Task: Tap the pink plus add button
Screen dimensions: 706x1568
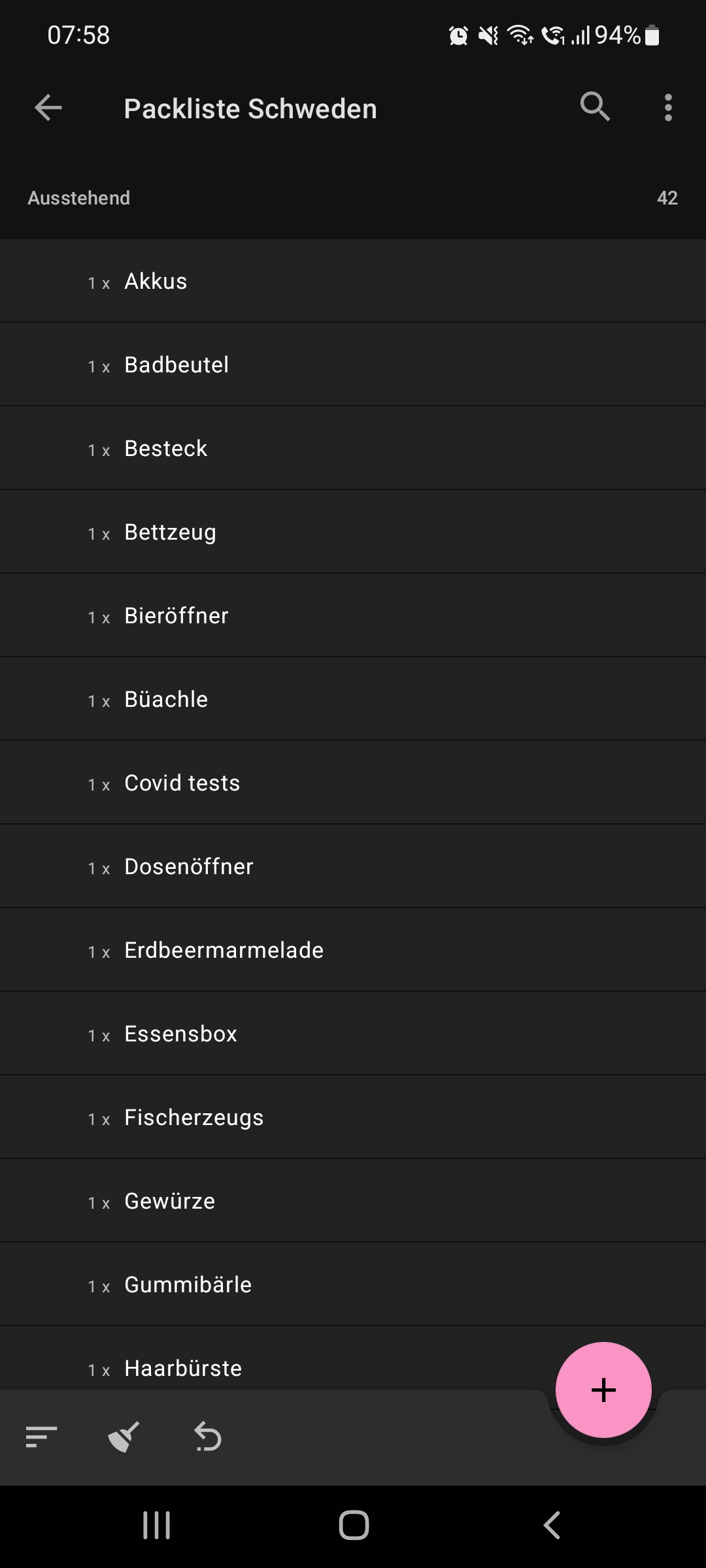Action: pos(603,1390)
